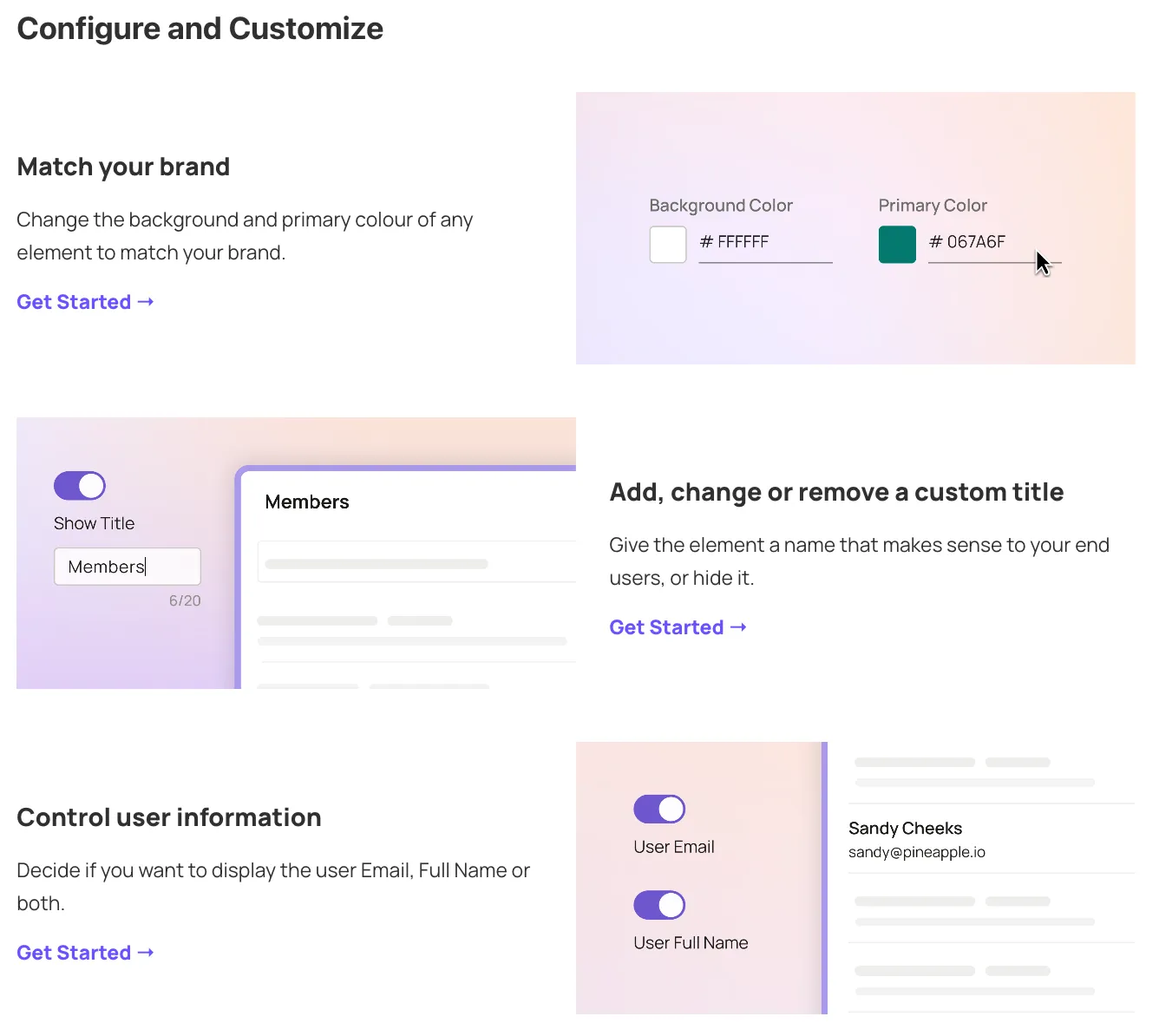
Task: Click the Members title text box
Action: pyautogui.click(x=128, y=567)
